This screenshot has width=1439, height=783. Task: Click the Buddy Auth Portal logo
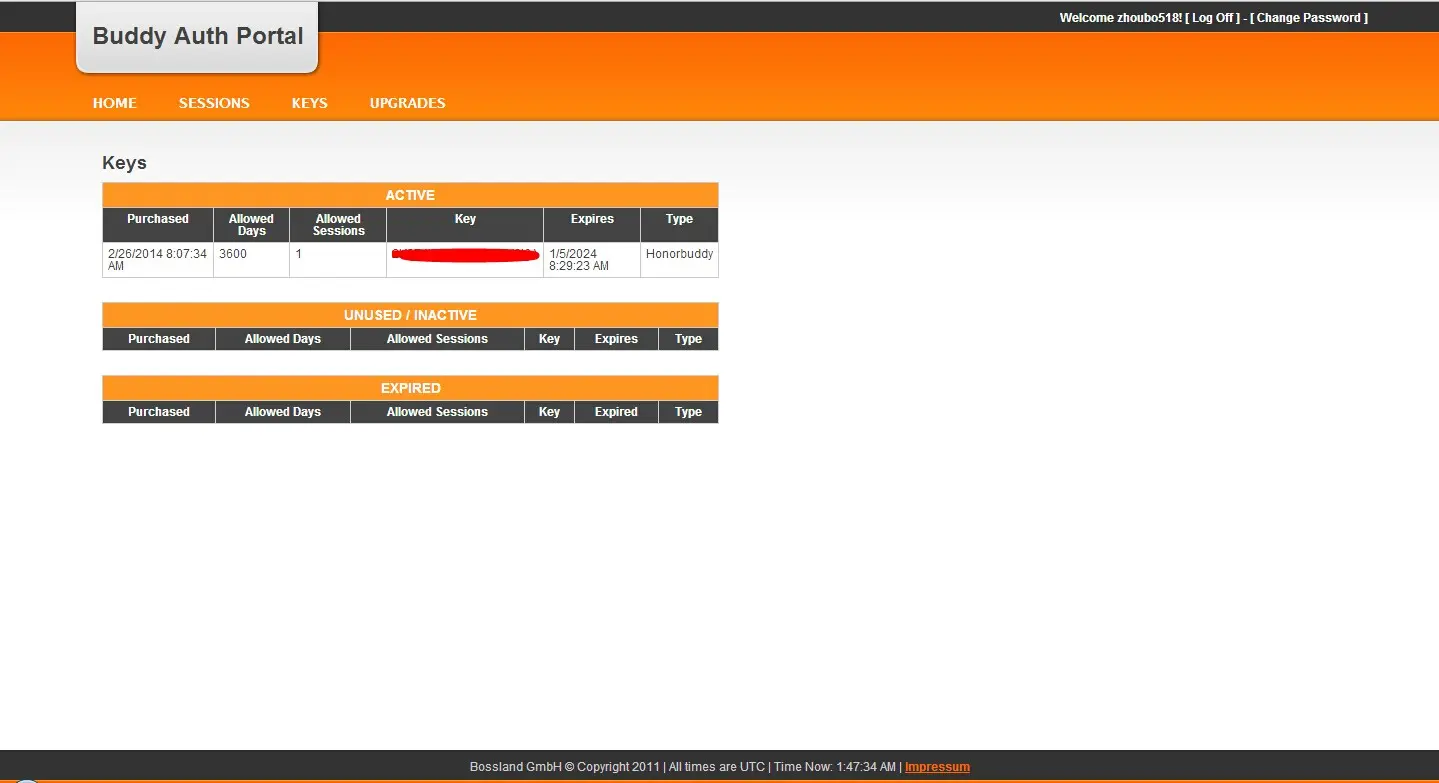197,37
